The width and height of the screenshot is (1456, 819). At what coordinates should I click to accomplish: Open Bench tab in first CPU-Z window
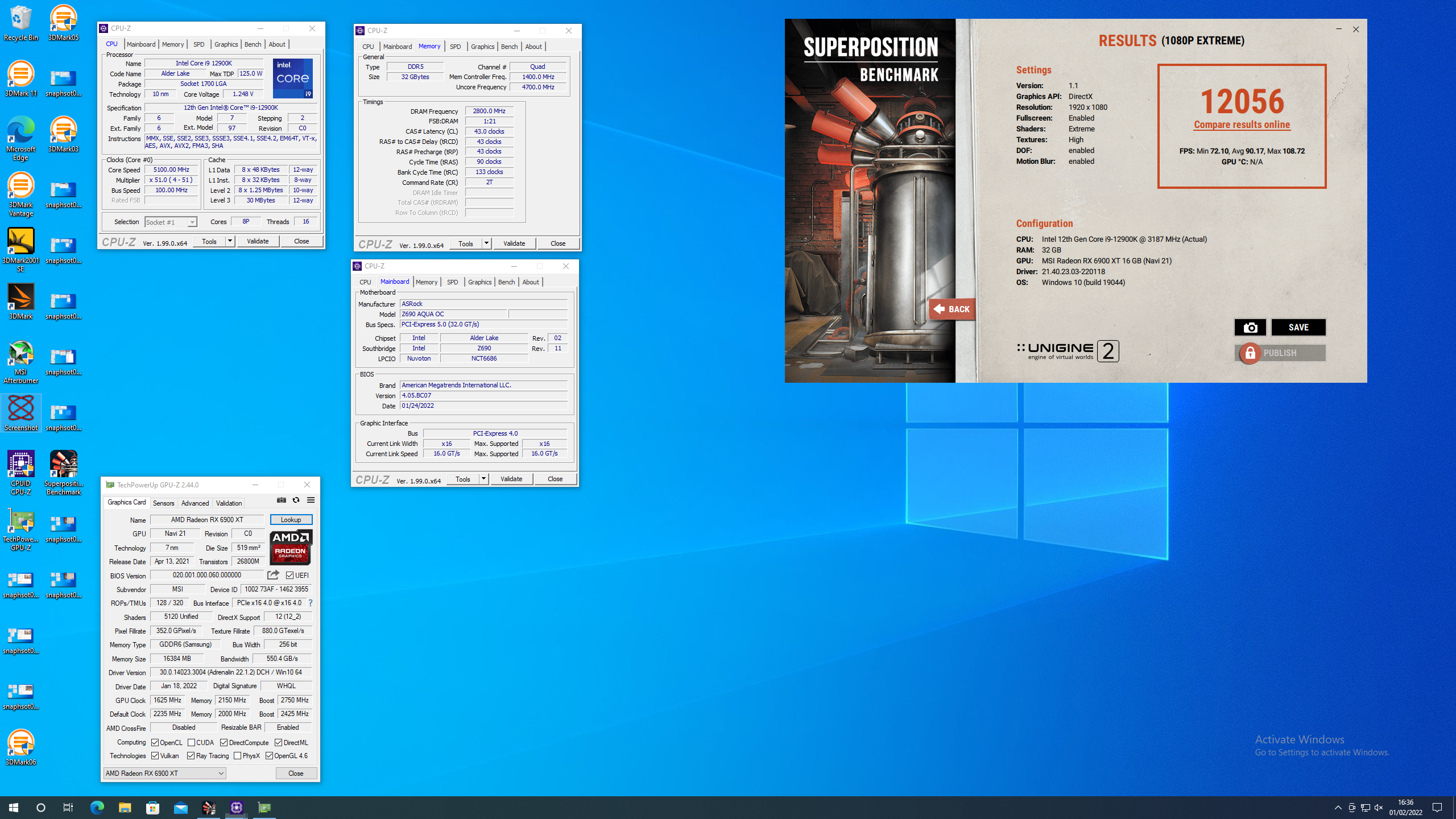(253, 44)
